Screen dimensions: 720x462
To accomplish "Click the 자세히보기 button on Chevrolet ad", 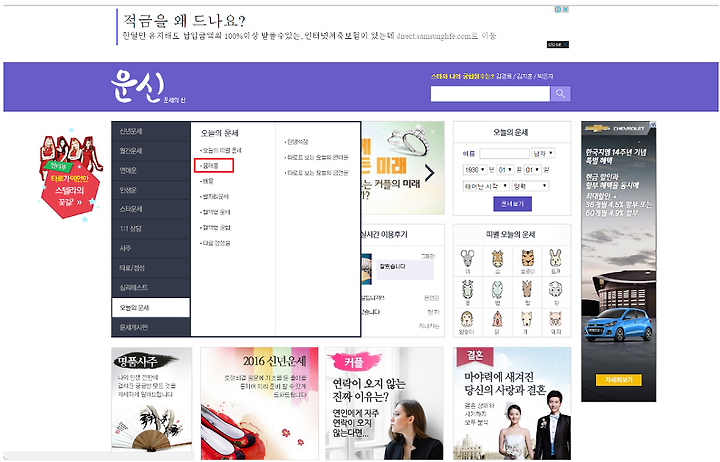I will click(619, 380).
